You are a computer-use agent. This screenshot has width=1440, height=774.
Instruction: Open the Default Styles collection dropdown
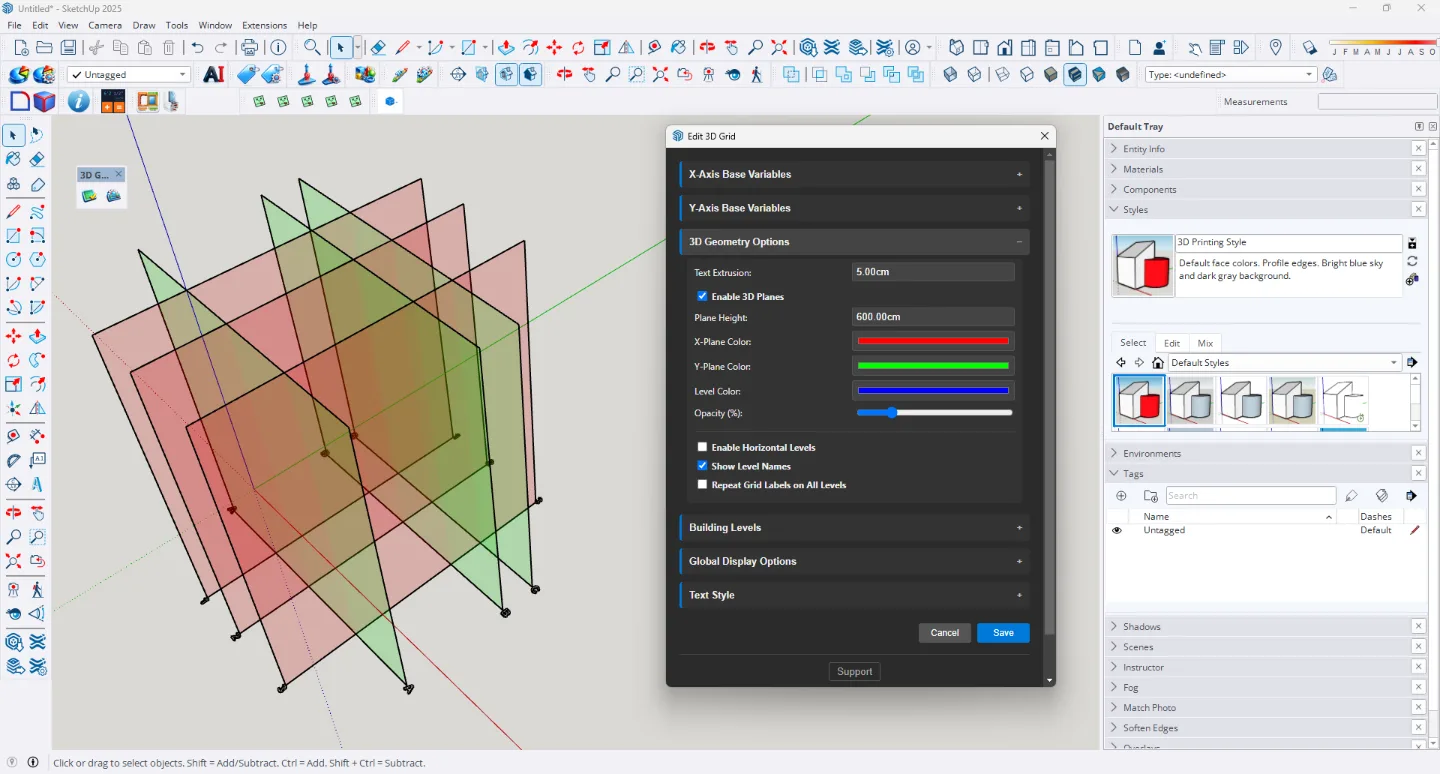pyautogui.click(x=1285, y=363)
